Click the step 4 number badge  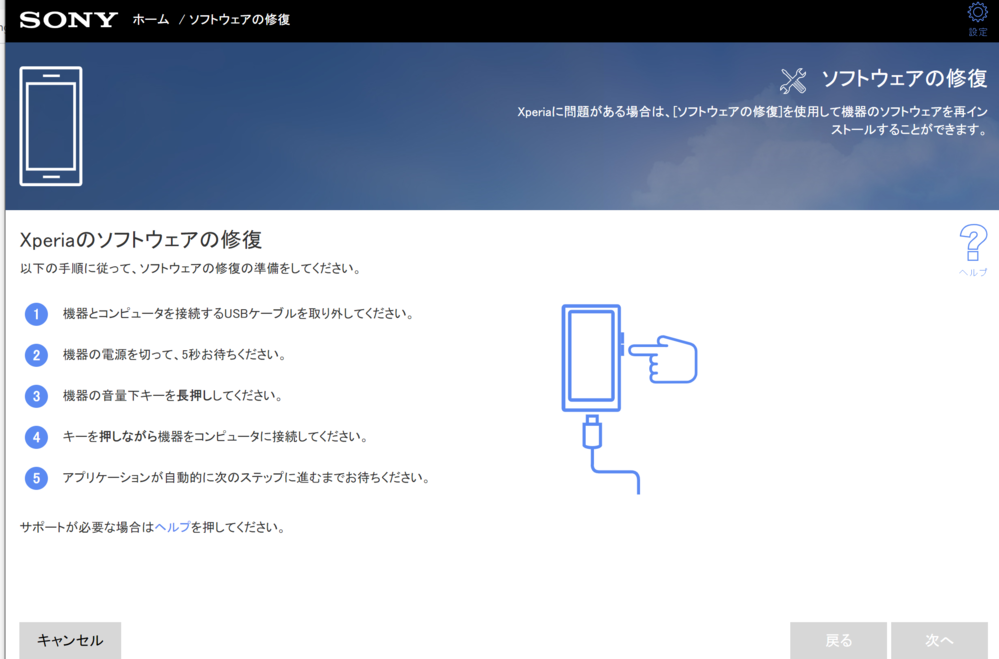coord(36,437)
